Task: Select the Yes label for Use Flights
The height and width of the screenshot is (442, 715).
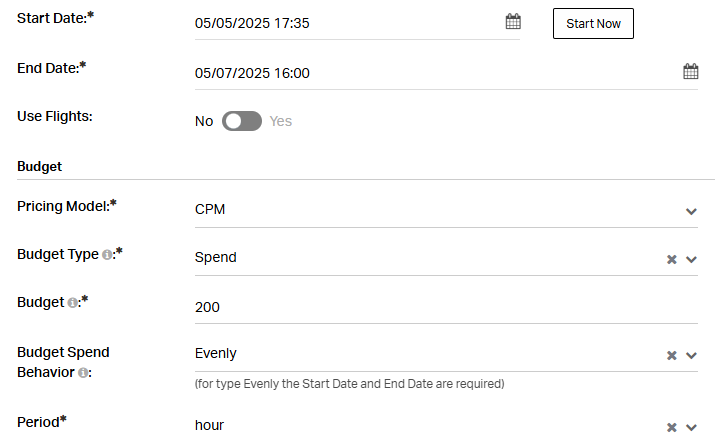Action: pyautogui.click(x=280, y=121)
